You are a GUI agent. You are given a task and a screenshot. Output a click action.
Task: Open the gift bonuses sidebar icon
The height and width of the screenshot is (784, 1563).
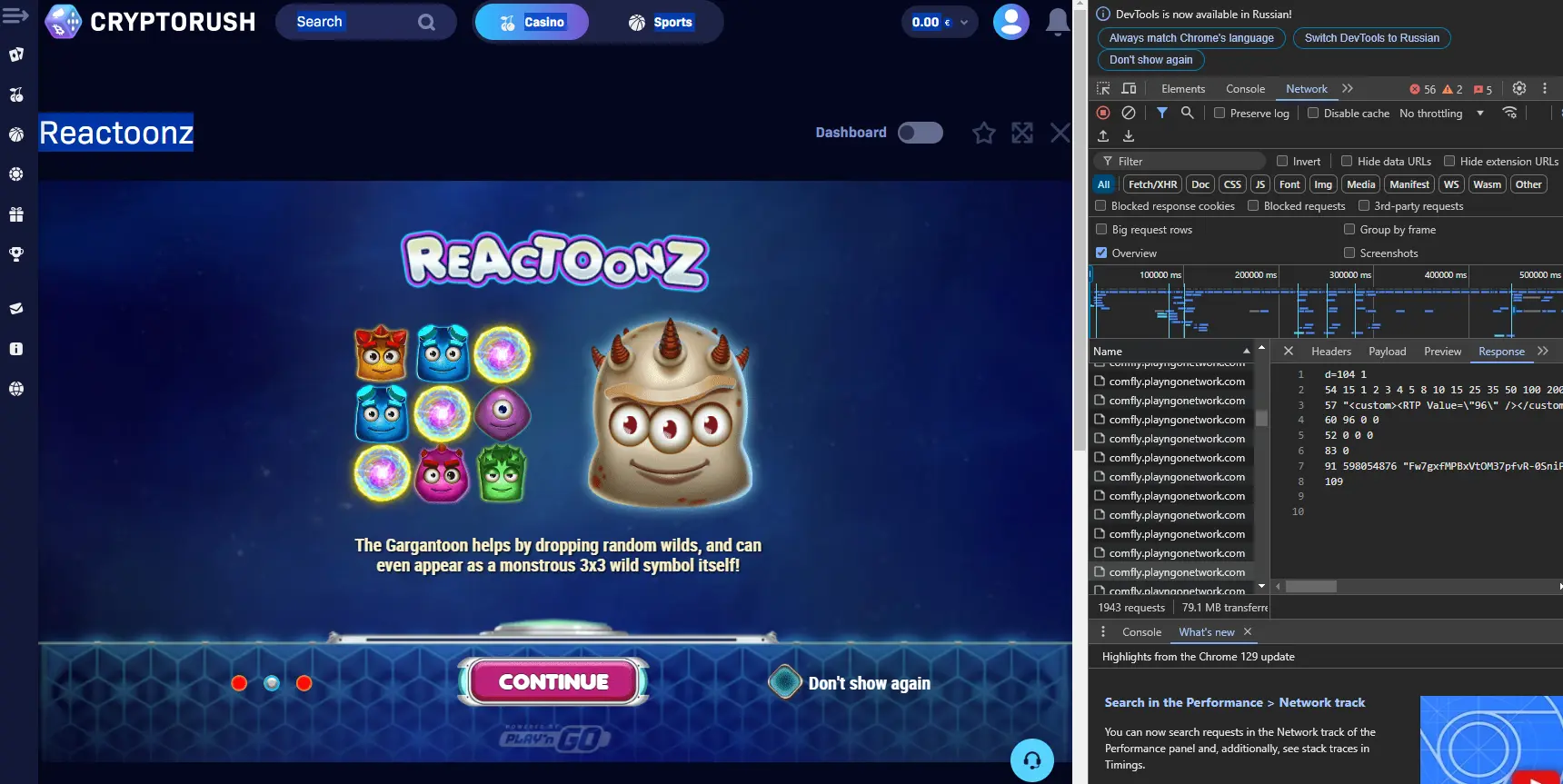point(16,214)
